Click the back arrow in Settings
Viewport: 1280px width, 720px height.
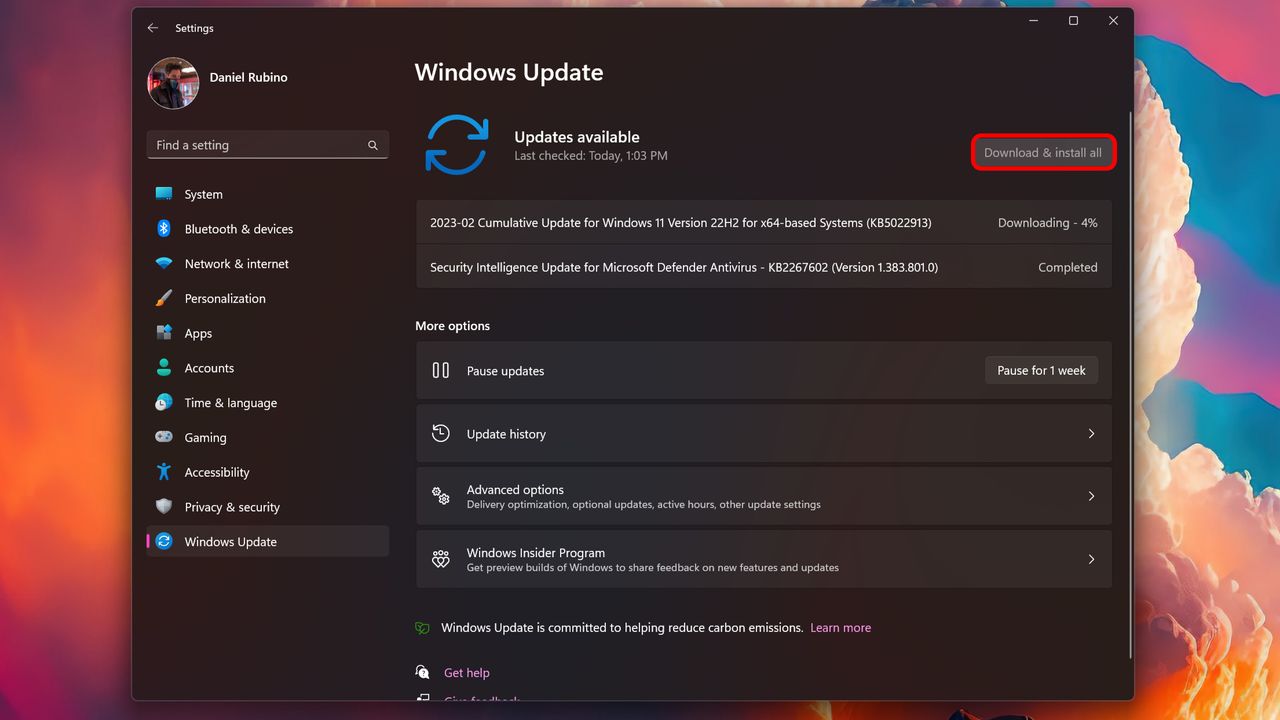coord(153,28)
